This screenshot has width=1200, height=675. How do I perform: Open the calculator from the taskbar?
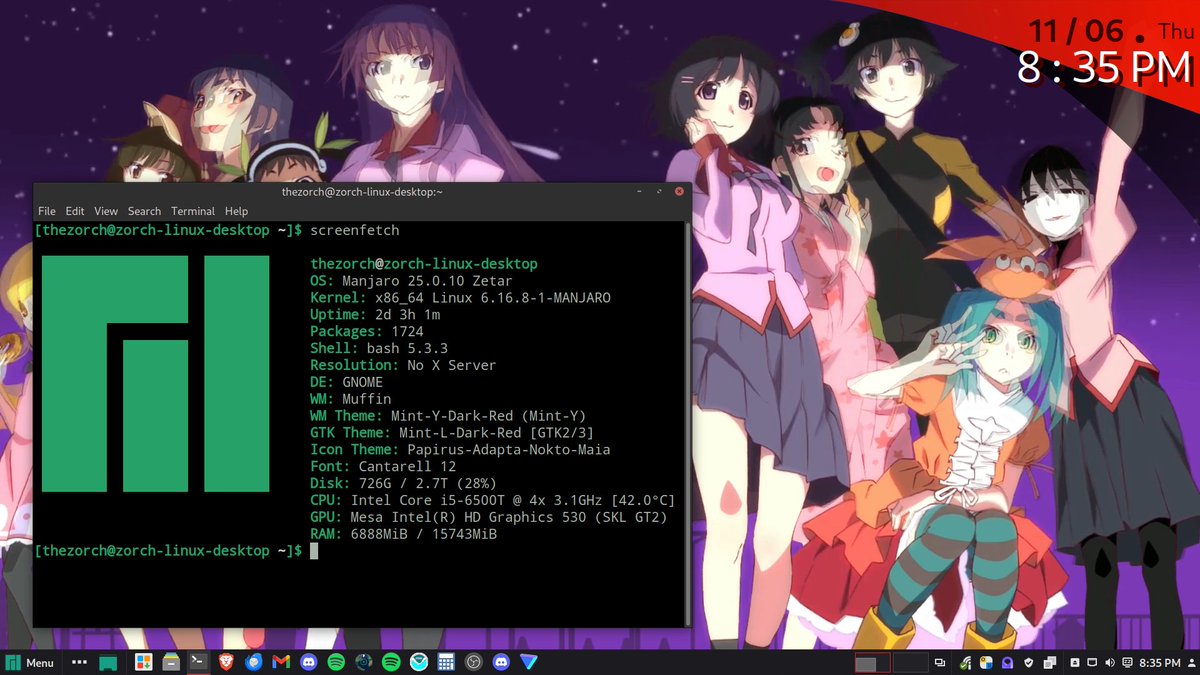click(445, 661)
